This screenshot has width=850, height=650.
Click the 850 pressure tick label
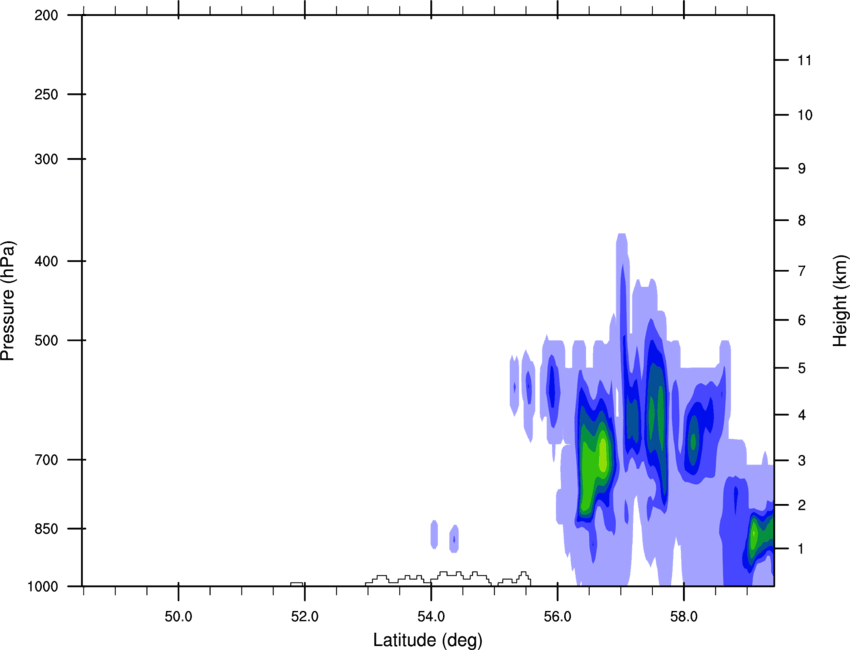coord(46,529)
